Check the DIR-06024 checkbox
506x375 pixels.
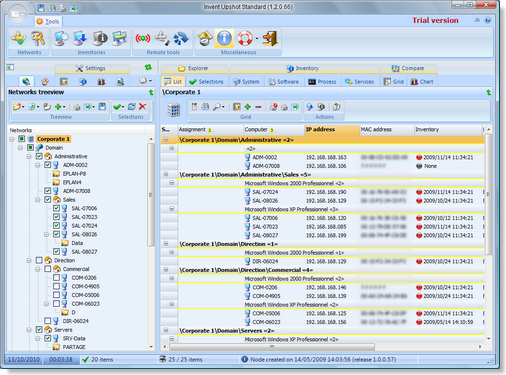pos(48,321)
